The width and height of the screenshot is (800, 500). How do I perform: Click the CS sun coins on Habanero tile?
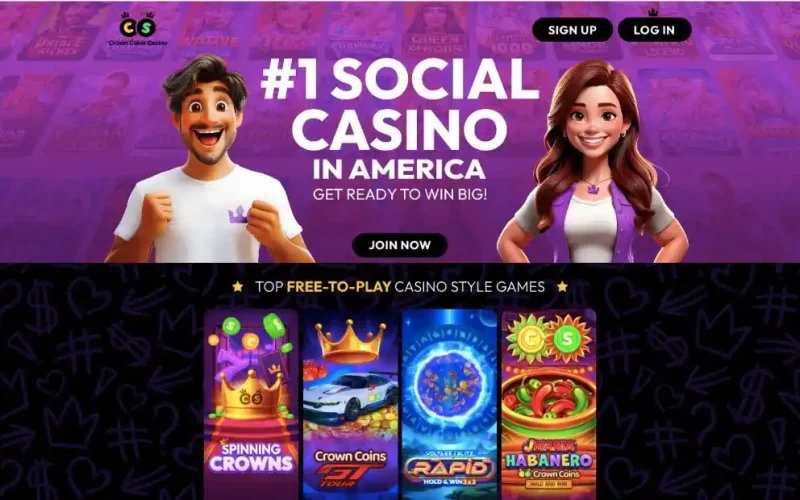549,337
